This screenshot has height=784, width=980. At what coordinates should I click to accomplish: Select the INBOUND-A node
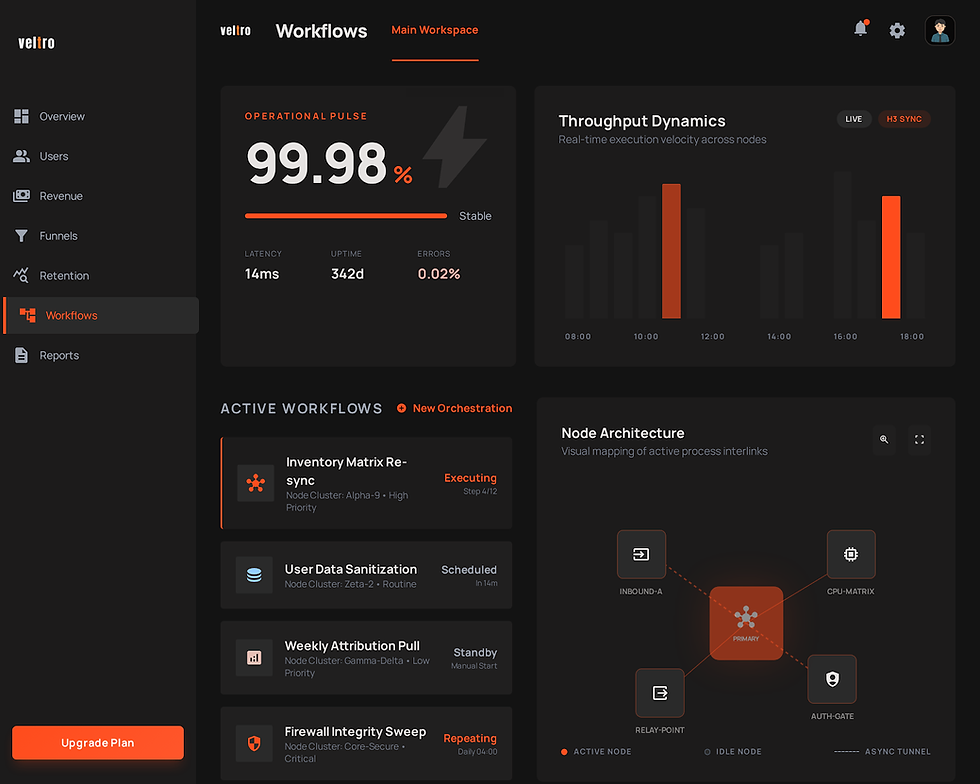coord(641,555)
